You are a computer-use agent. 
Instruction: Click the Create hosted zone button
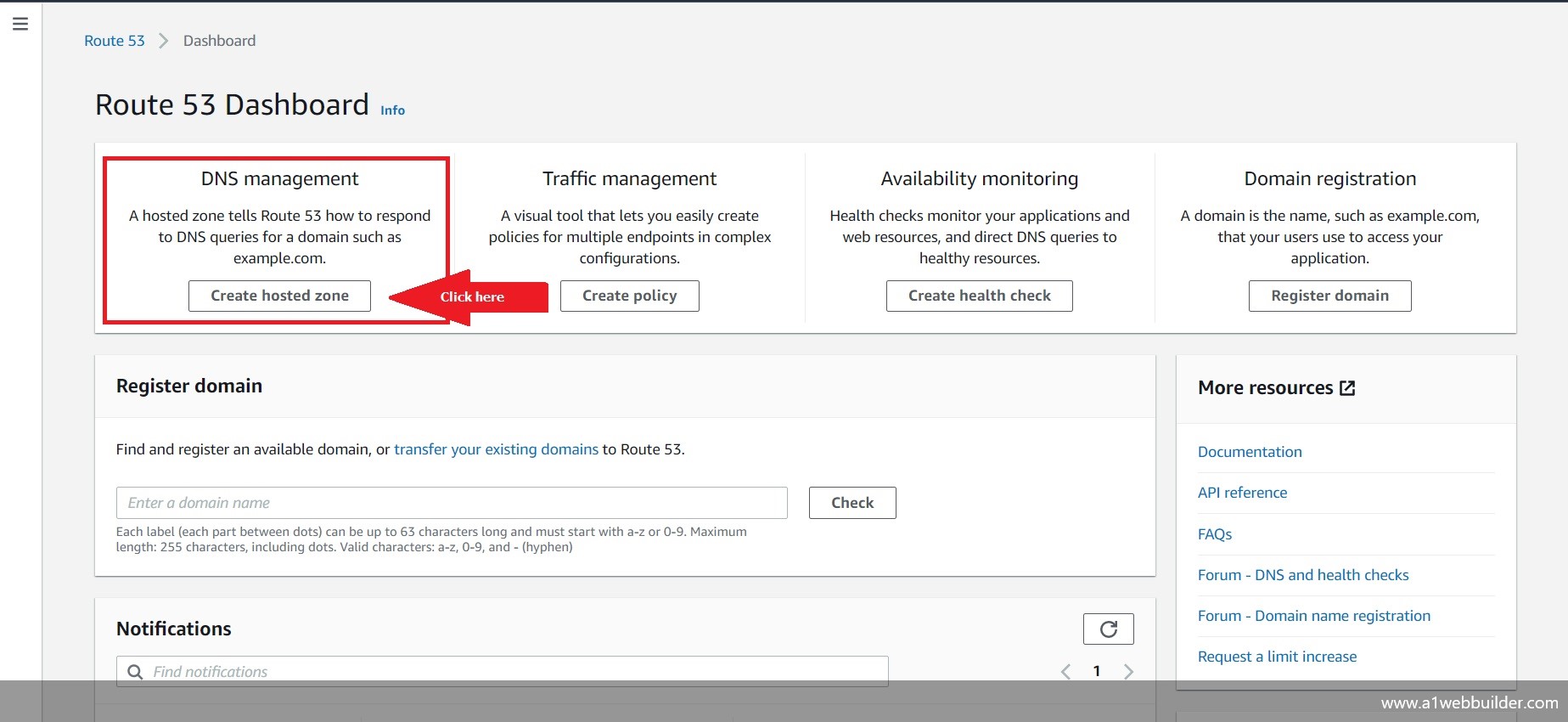tap(279, 296)
